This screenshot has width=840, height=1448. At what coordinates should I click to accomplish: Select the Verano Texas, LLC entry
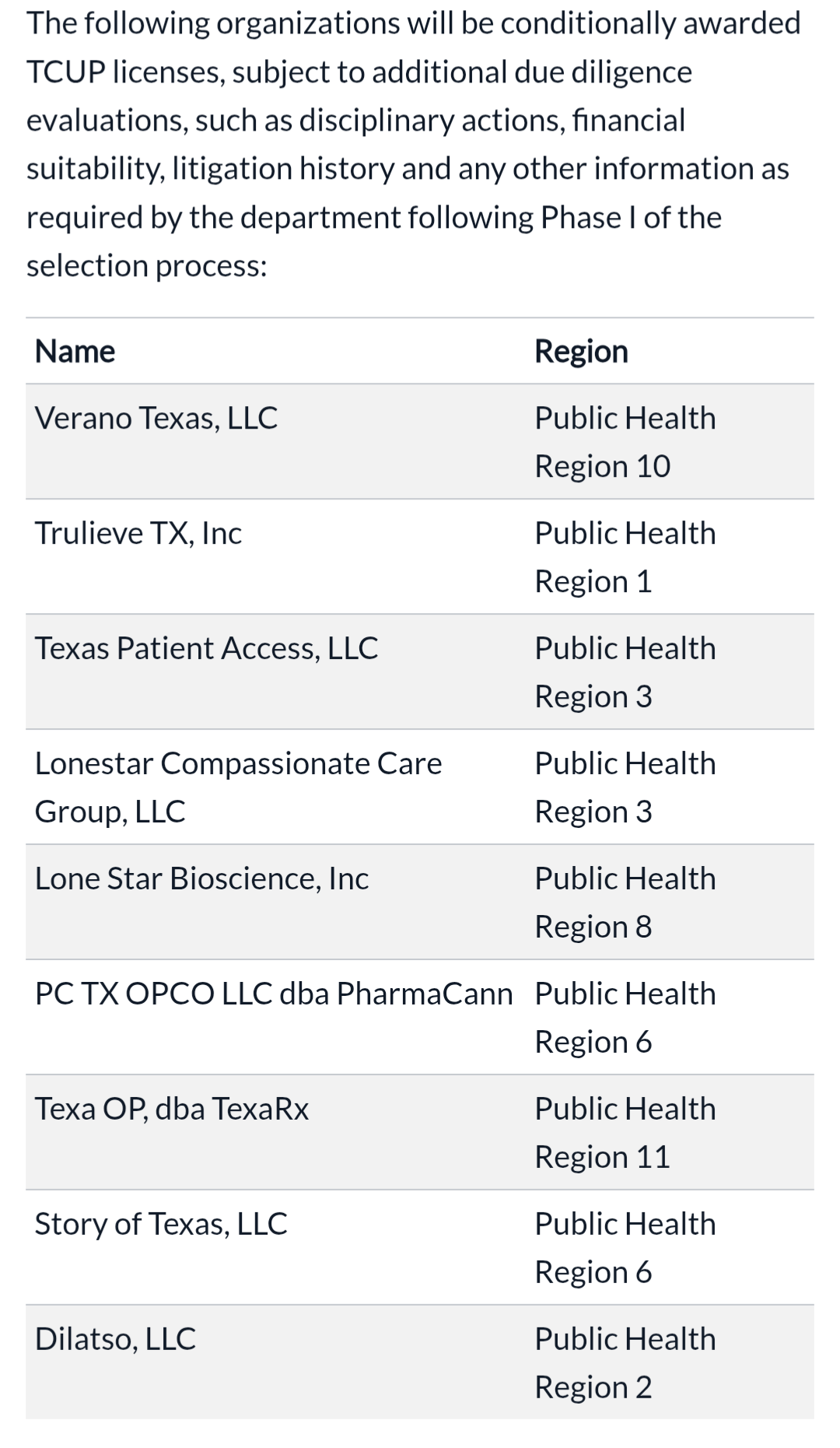click(x=156, y=419)
